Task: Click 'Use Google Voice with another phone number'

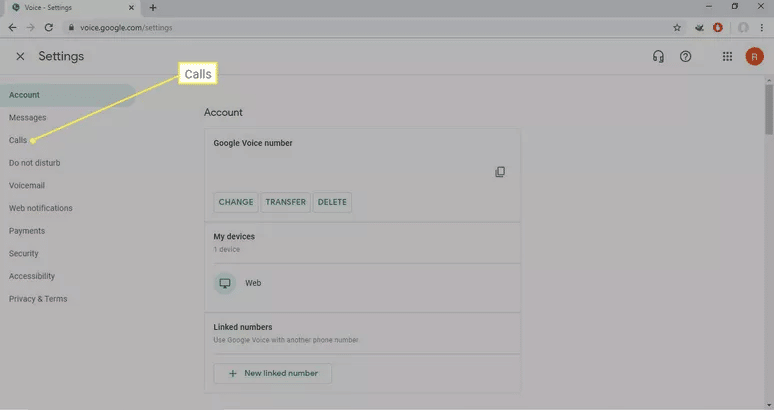Action: (286, 340)
